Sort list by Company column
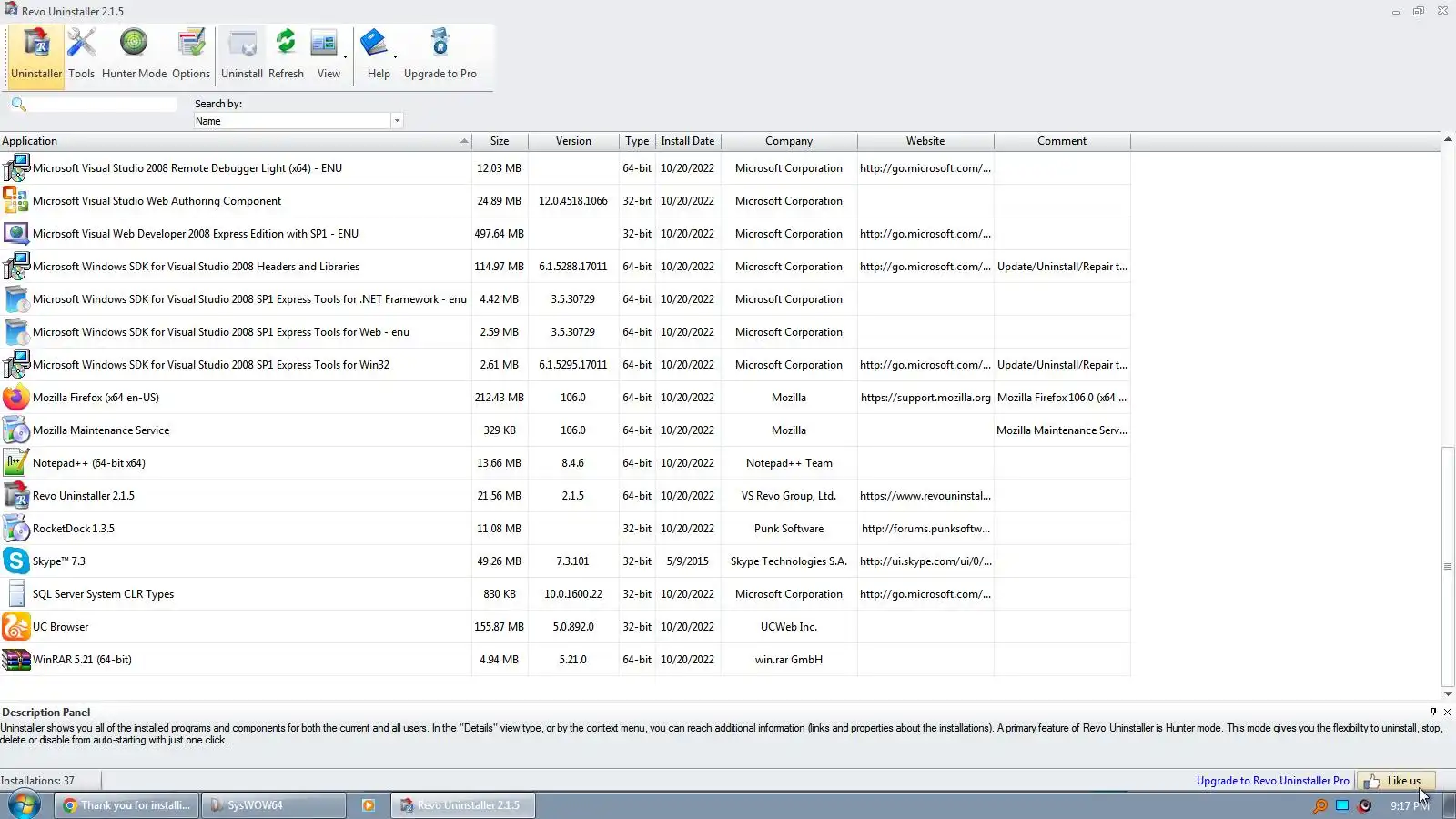This screenshot has height=819, width=1456. click(x=789, y=141)
